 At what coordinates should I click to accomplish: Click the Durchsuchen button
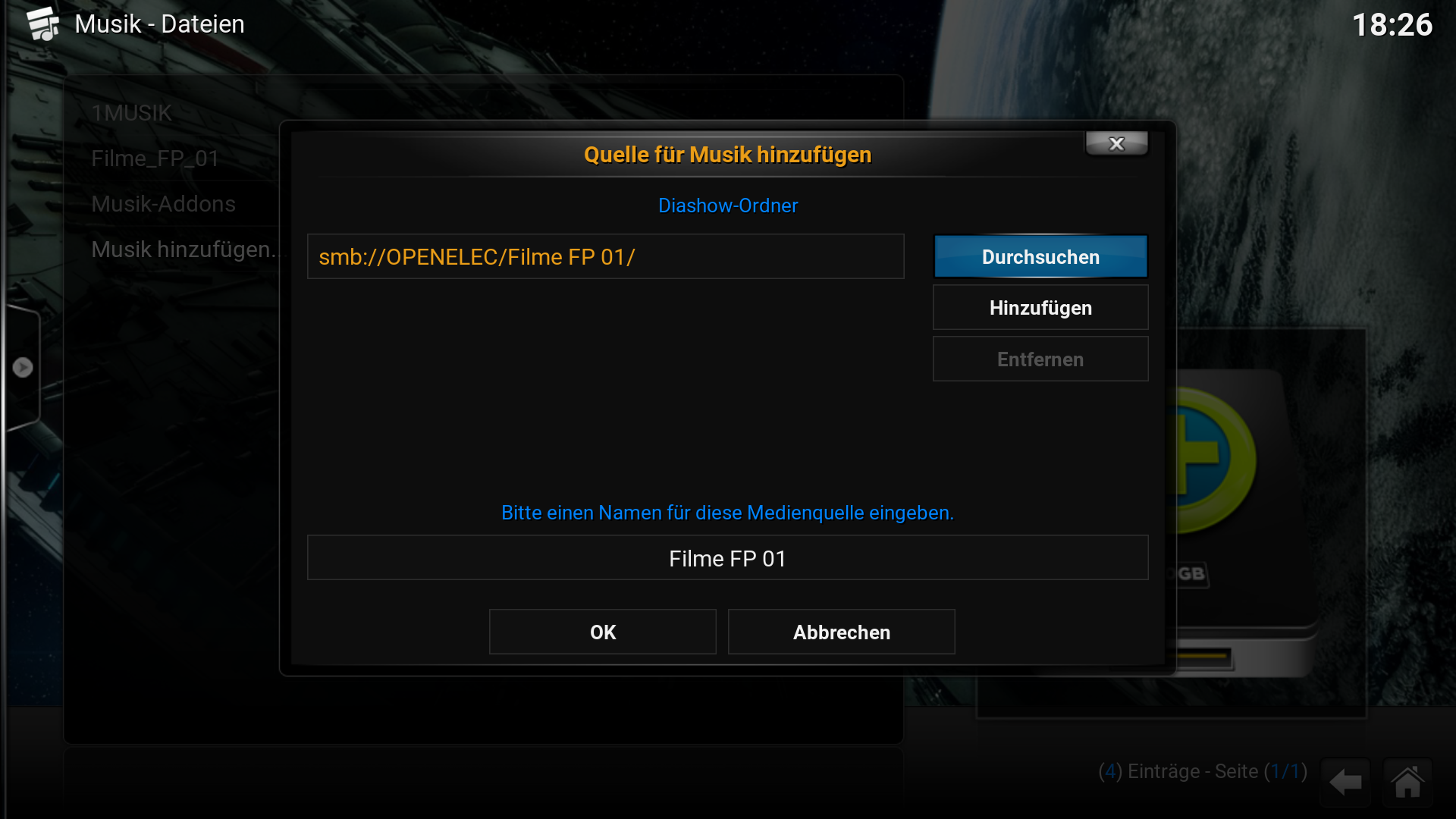tap(1040, 257)
